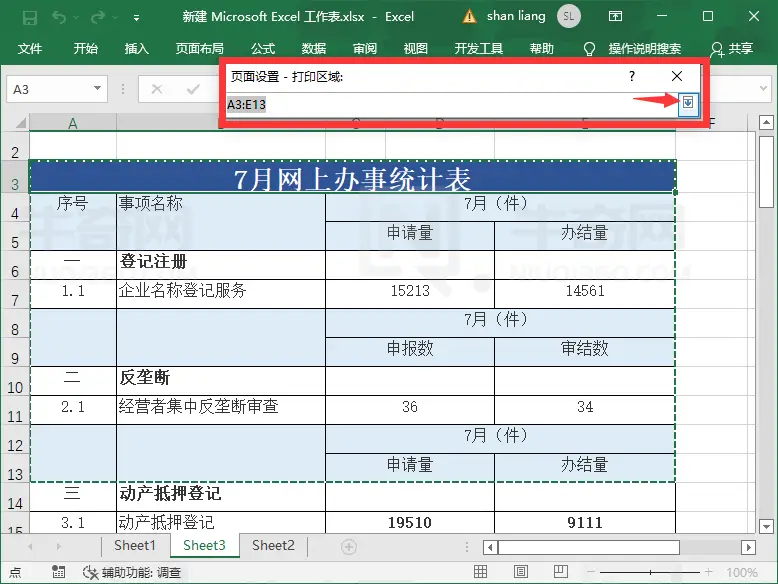Expand the formula bar chevron
This screenshot has height=584, width=778.
(x=764, y=89)
